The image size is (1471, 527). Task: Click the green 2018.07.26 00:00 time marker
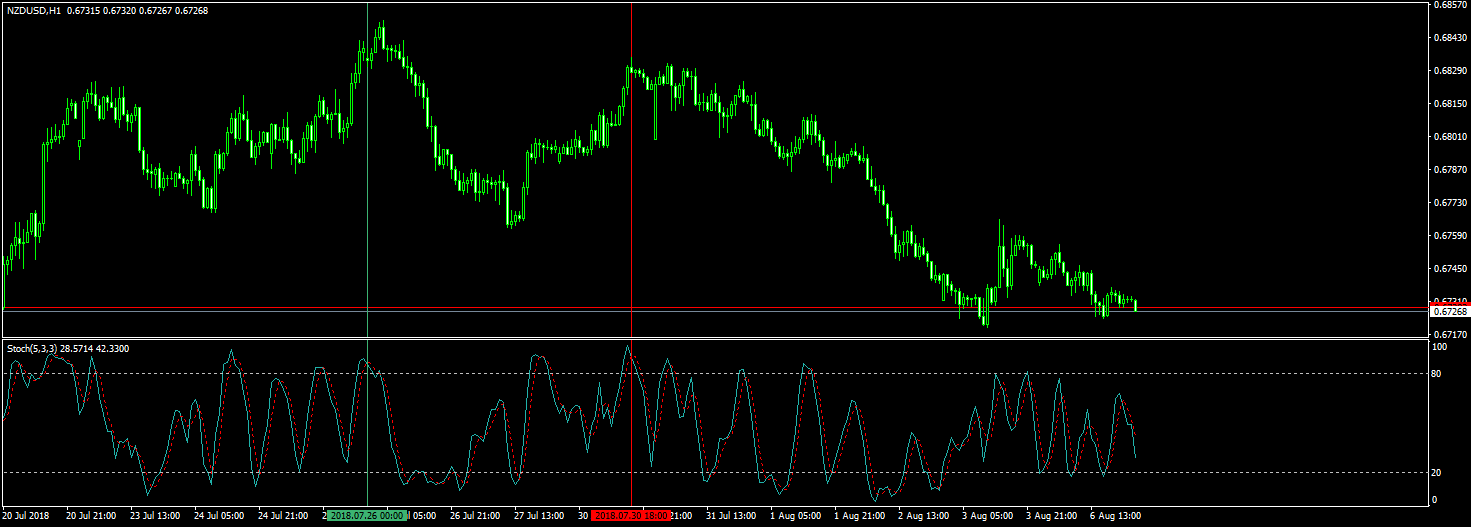[367, 516]
